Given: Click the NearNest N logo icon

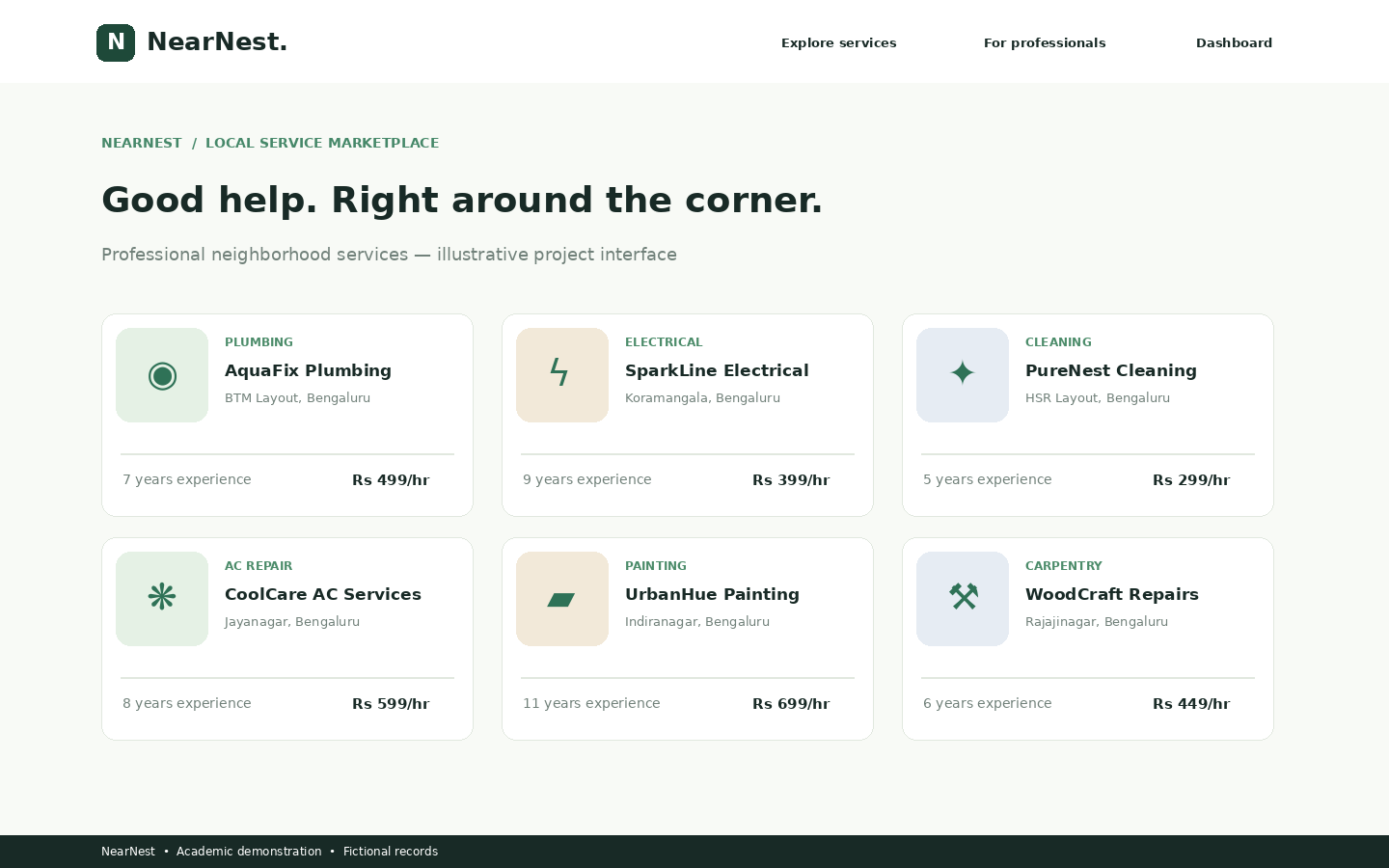Looking at the screenshot, I should click(x=116, y=42).
